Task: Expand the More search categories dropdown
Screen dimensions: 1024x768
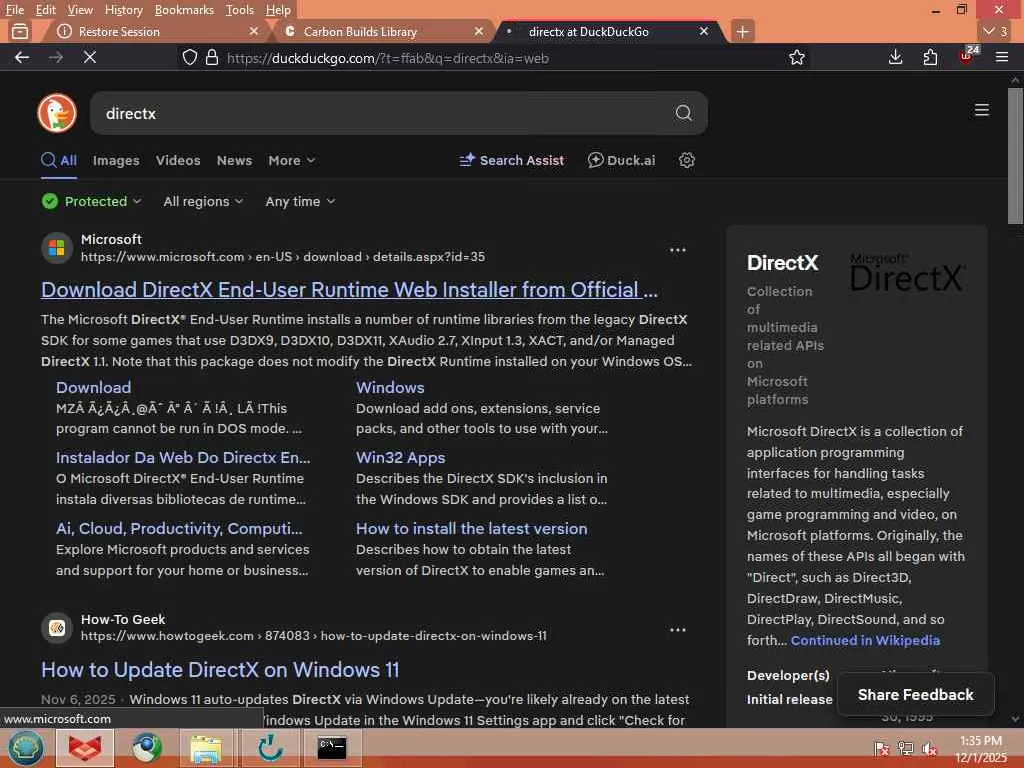Action: click(291, 160)
